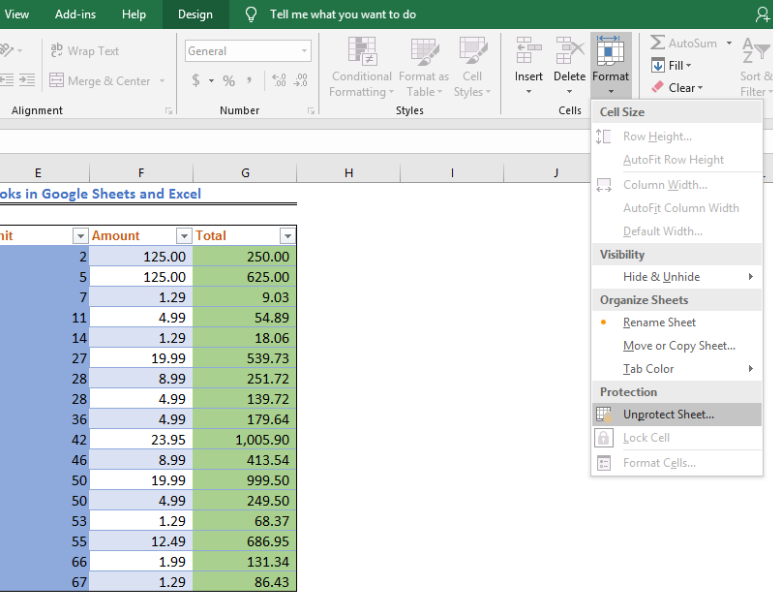This screenshot has height=598, width=773.
Task: Click the Fill down icon
Action: coord(658,66)
